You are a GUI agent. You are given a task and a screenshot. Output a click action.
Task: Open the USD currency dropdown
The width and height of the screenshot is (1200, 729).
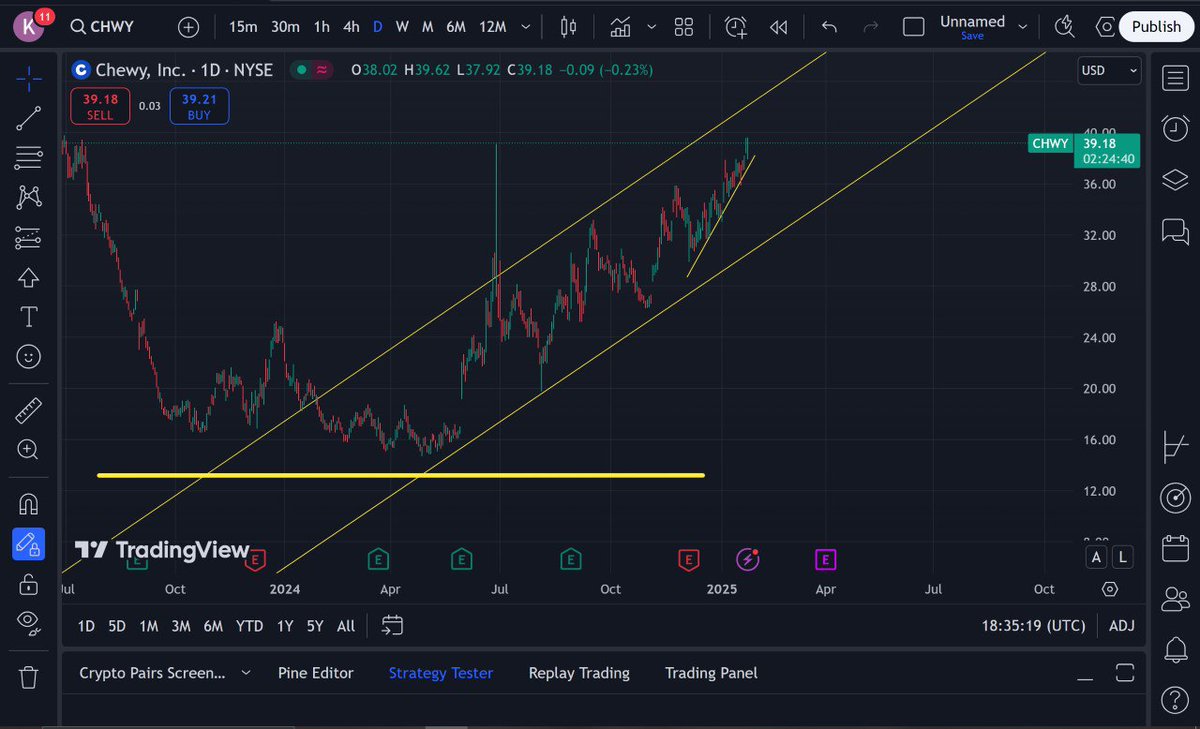[1109, 71]
